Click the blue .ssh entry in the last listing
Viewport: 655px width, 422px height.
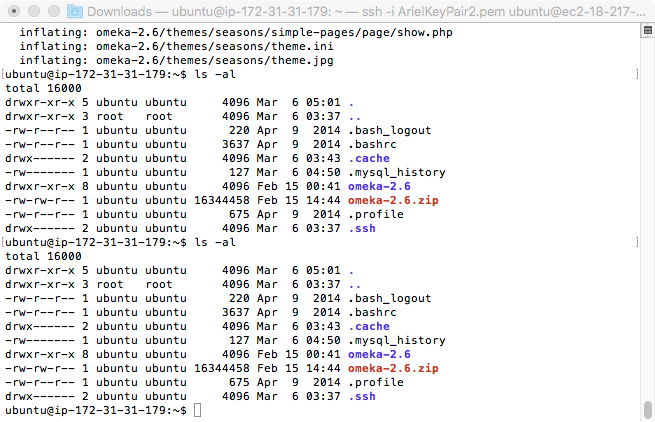[362, 397]
